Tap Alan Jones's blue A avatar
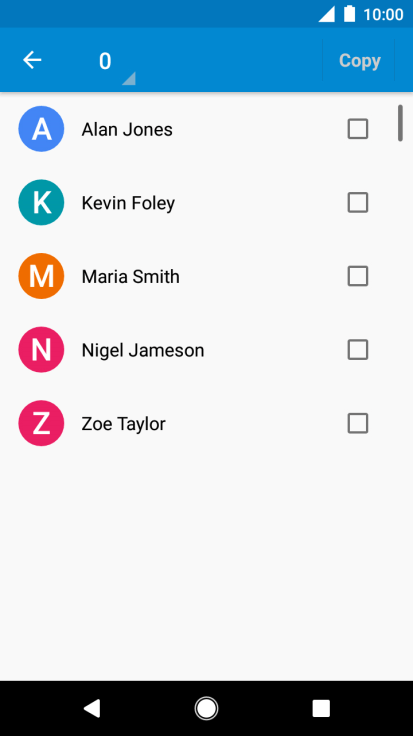Image resolution: width=413 pixels, height=736 pixels. coord(41,129)
